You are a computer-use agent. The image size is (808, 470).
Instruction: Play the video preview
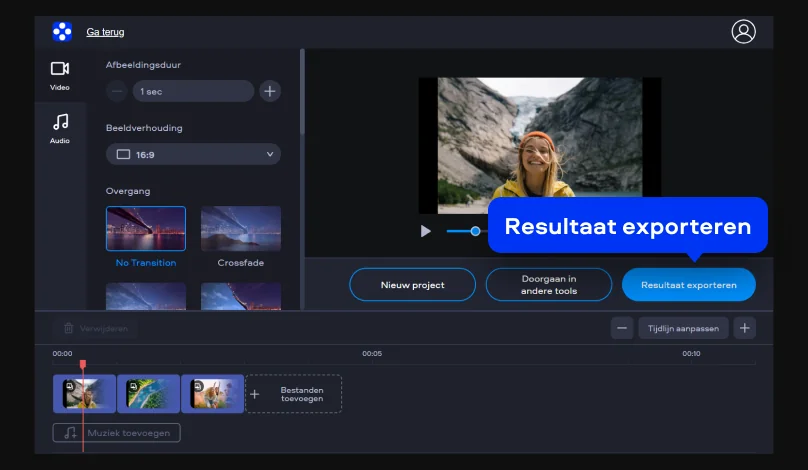click(426, 231)
